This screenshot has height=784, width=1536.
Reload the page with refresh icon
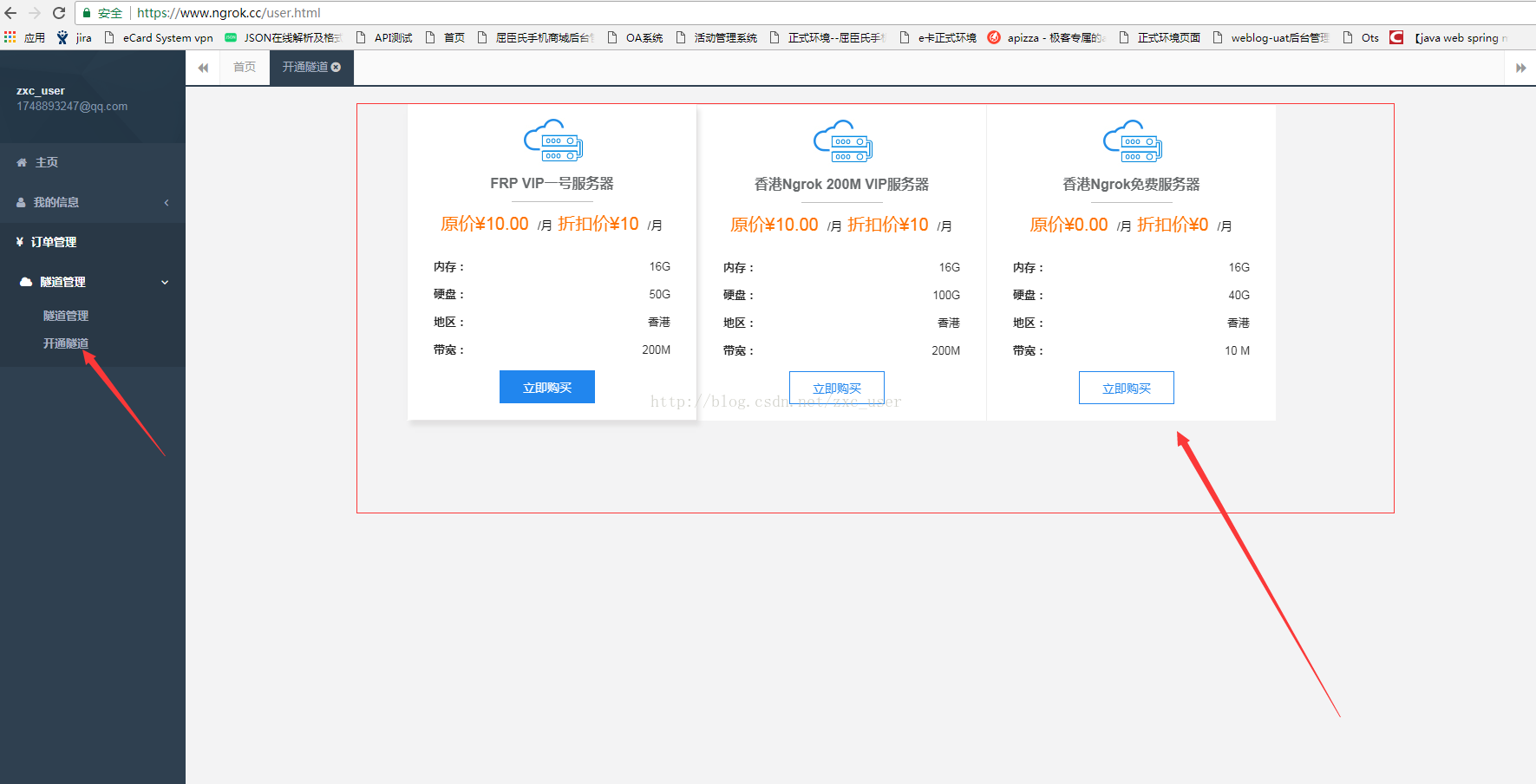click(59, 13)
